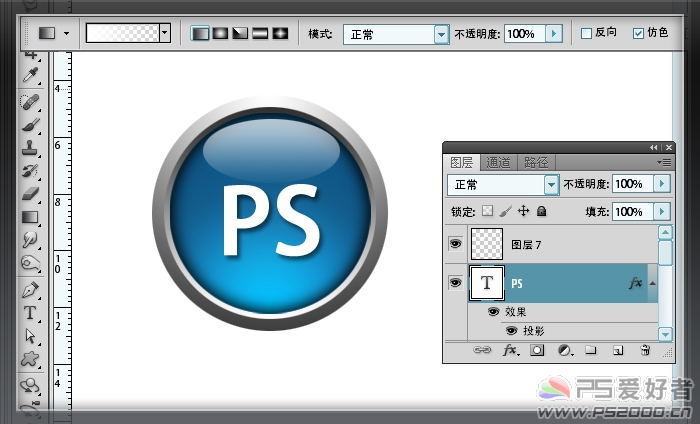Screen dimensions: 700x424
Task: Select the Custom Shape tool
Action: click(30, 359)
